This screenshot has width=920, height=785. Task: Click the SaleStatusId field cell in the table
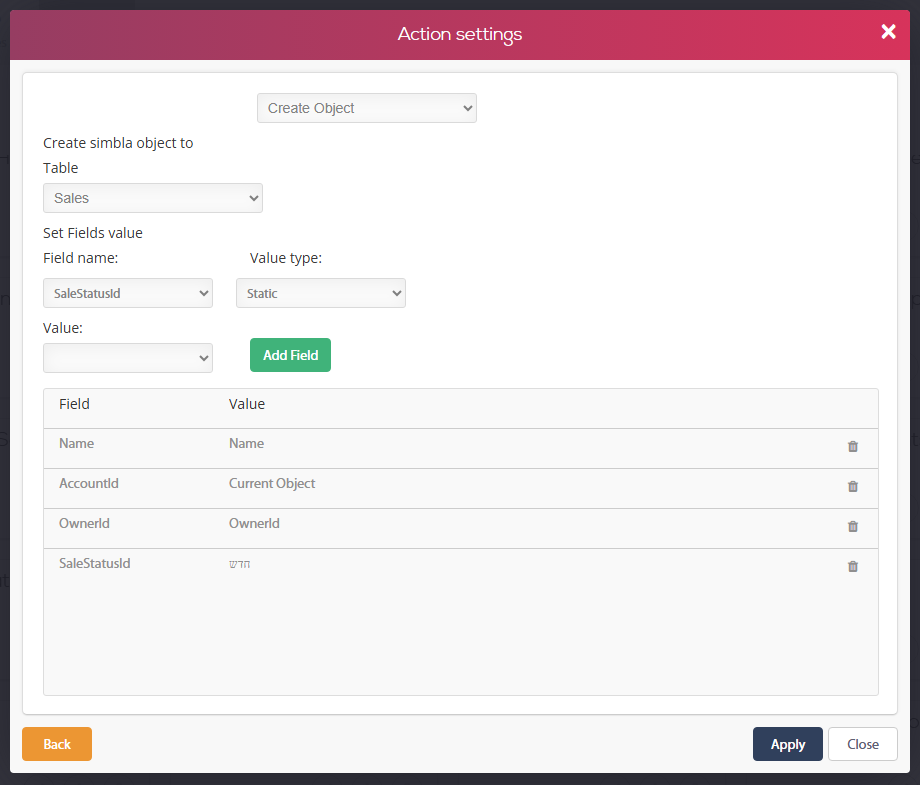[94, 563]
